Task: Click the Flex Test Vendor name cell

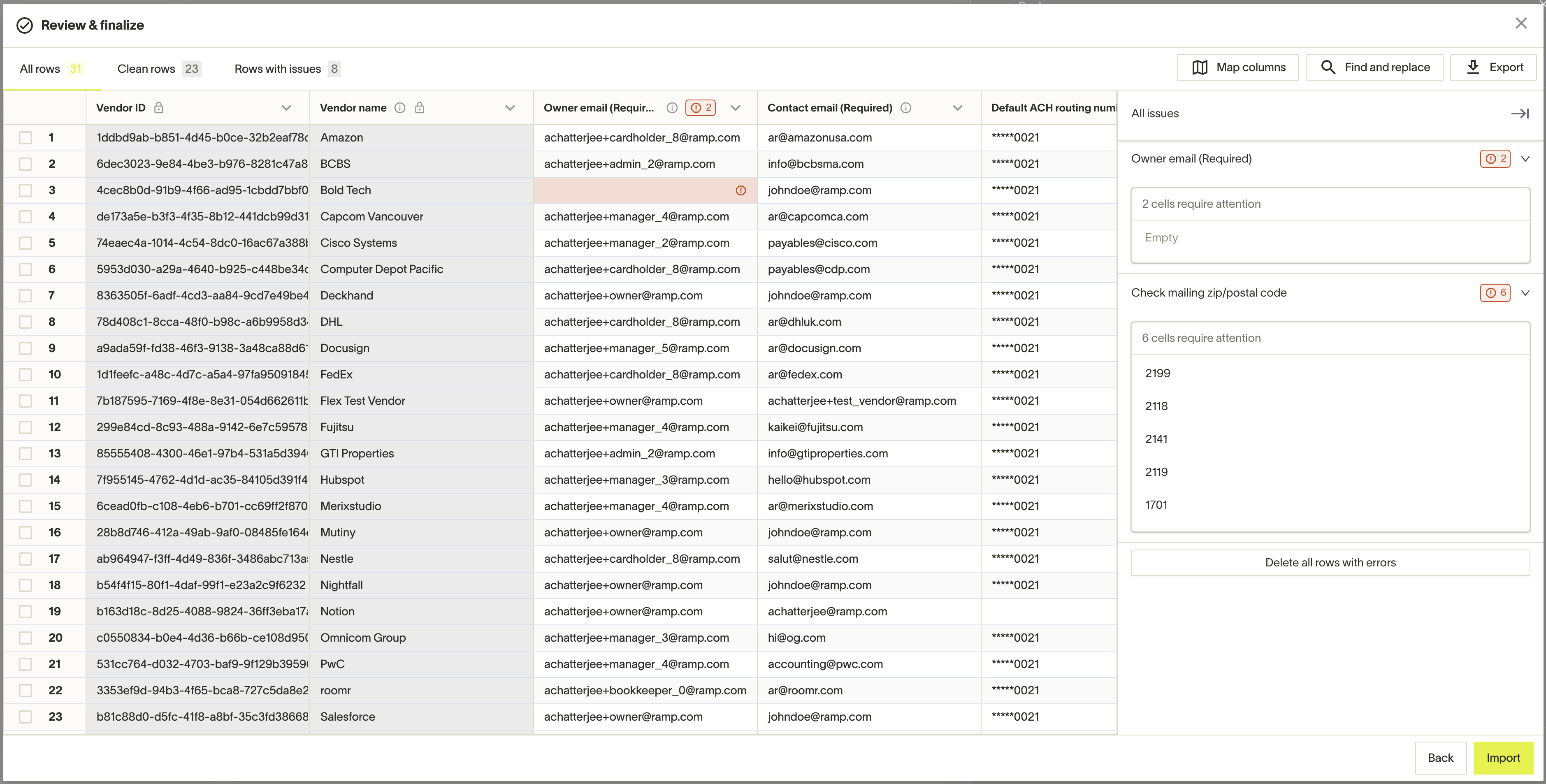Action: (x=421, y=401)
